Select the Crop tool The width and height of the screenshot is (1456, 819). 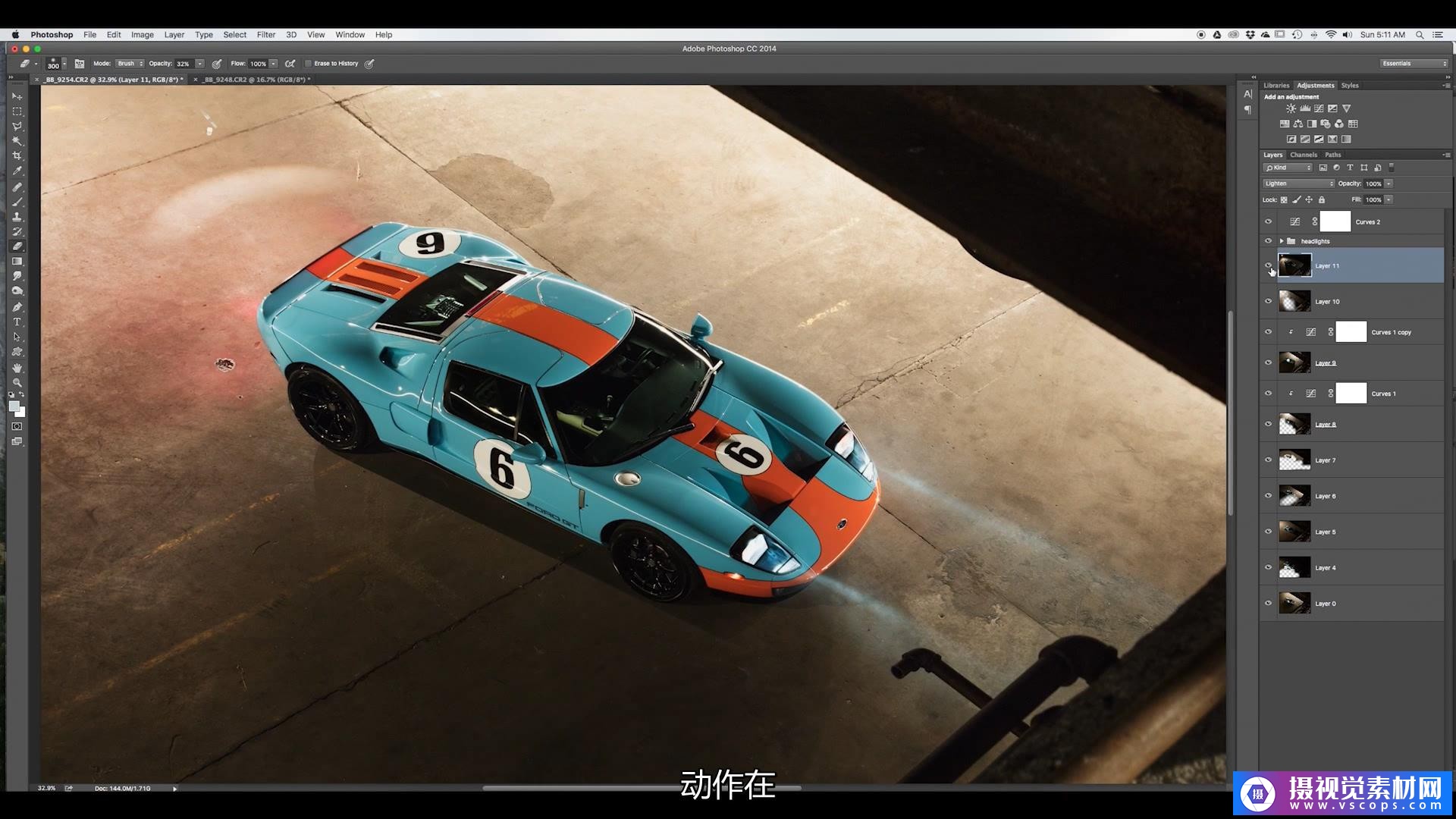click(17, 156)
